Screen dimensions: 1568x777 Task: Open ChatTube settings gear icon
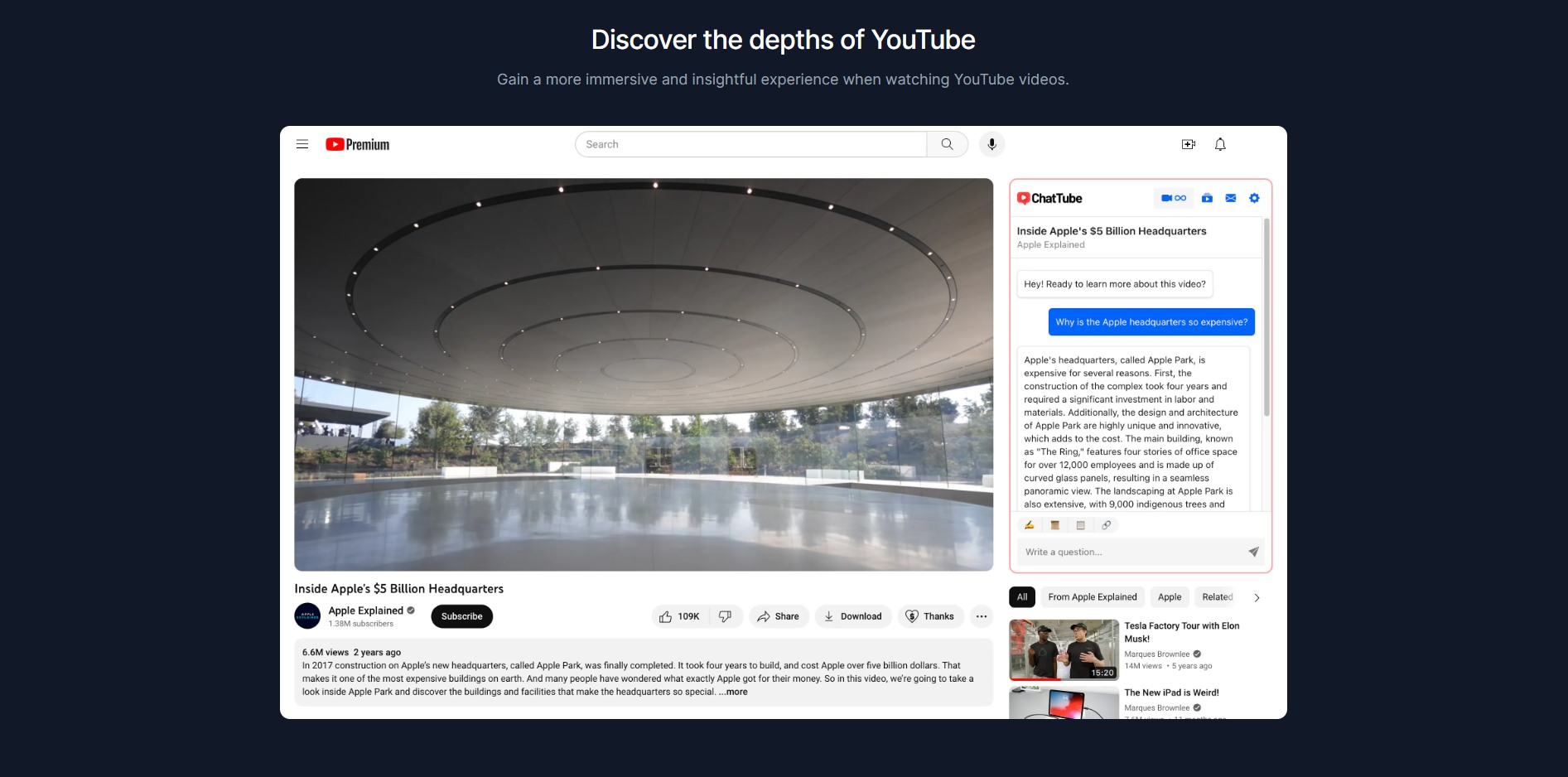[x=1254, y=198]
